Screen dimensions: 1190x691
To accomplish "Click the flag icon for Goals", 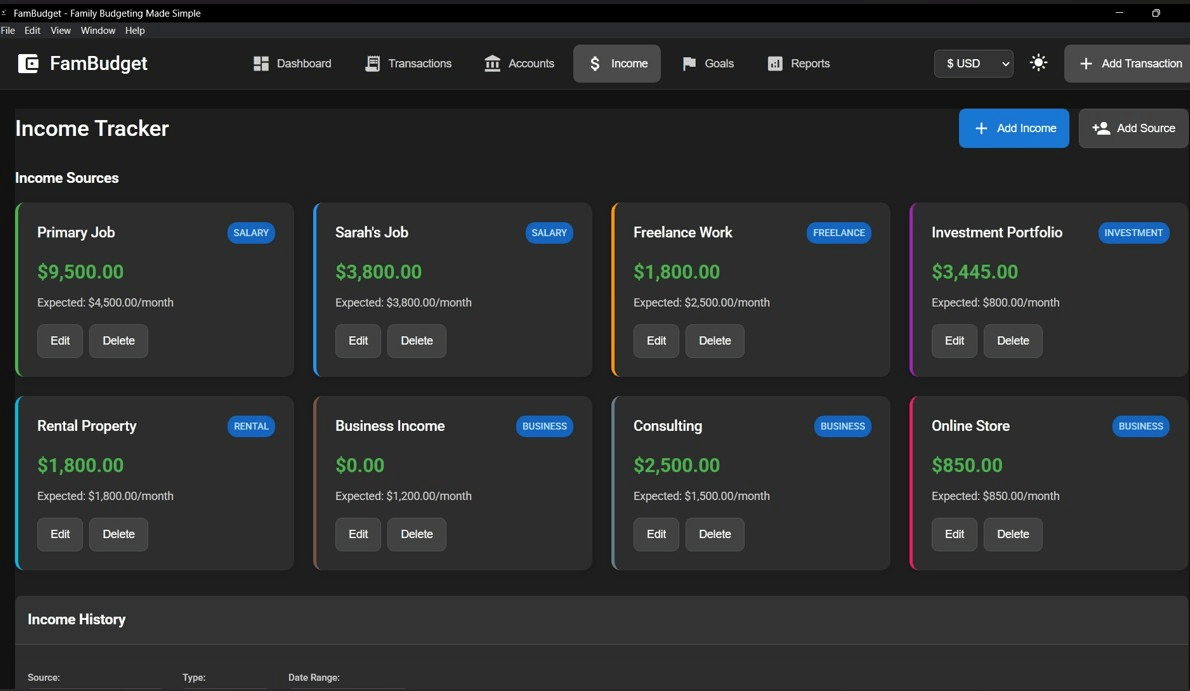I will coord(687,63).
